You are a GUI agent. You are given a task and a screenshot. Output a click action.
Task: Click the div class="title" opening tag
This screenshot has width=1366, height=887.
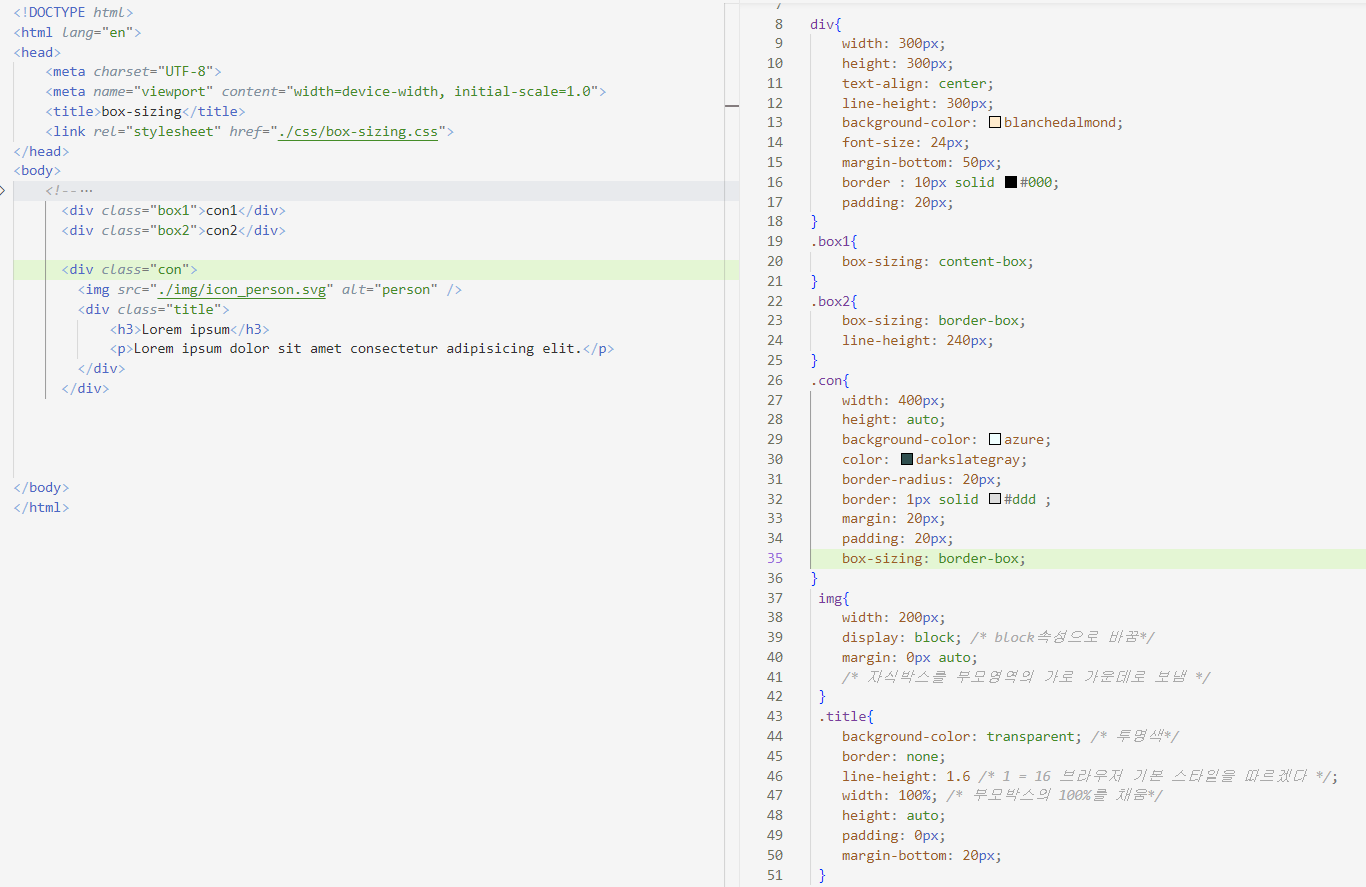pyautogui.click(x=154, y=309)
